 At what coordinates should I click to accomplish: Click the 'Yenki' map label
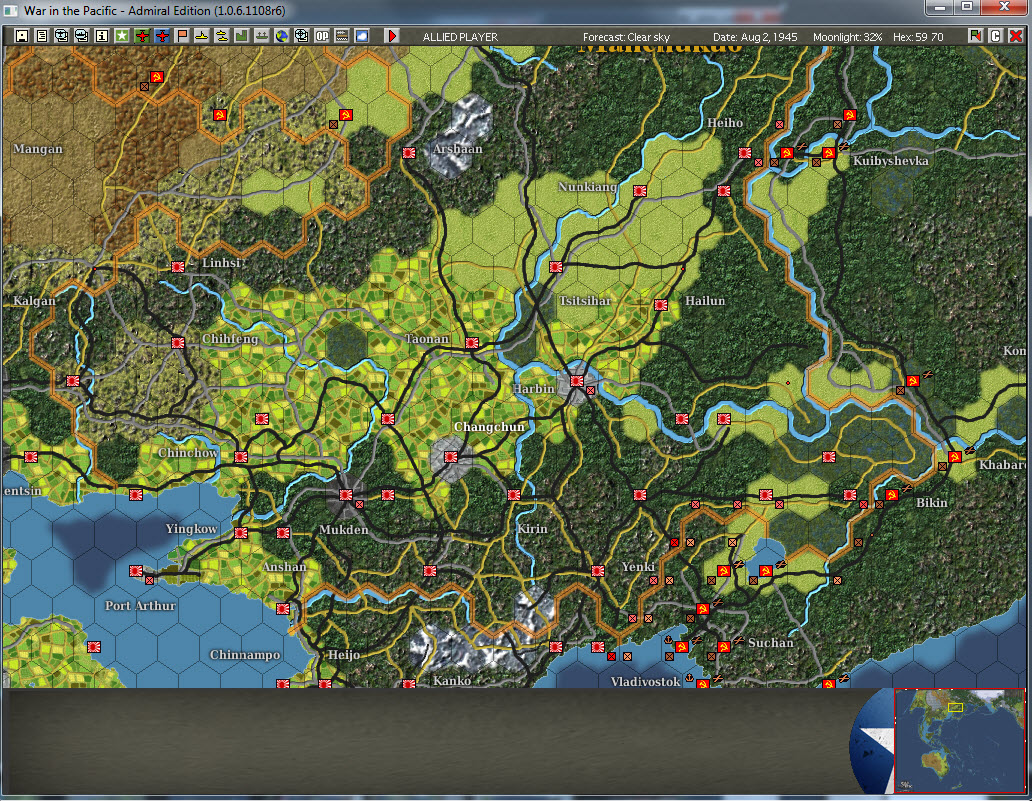click(x=638, y=567)
